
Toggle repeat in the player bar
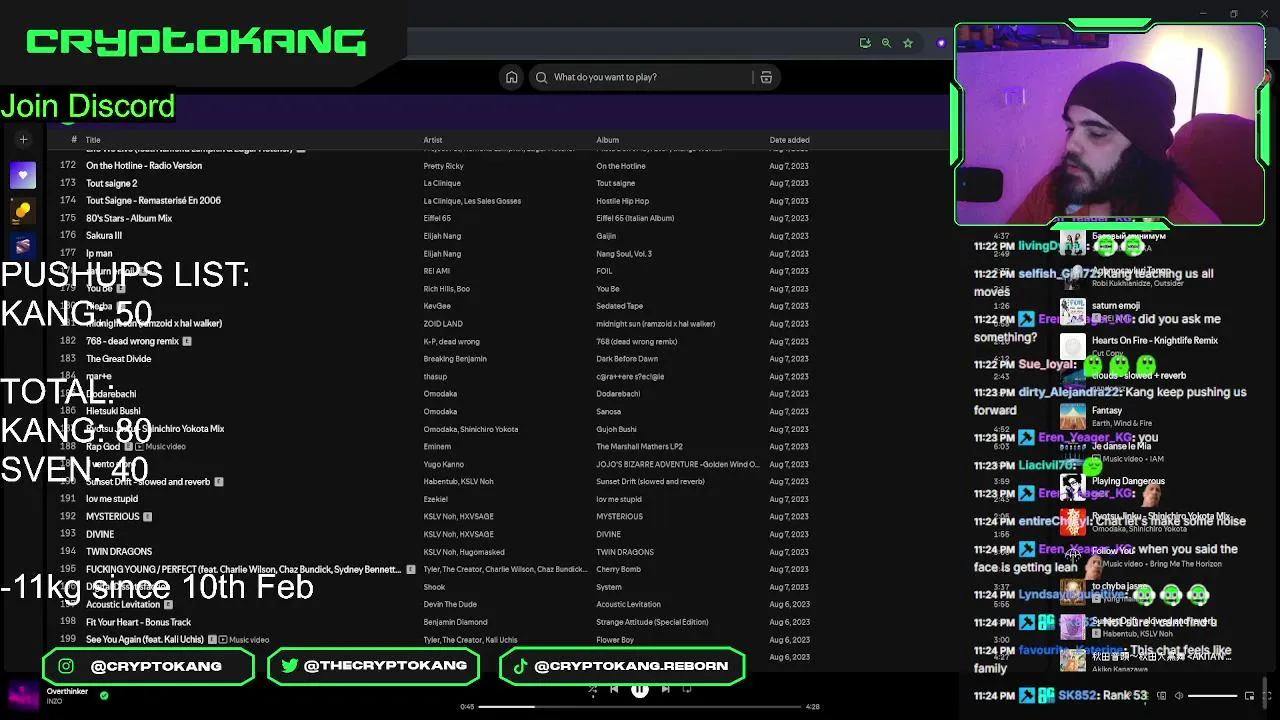687,689
